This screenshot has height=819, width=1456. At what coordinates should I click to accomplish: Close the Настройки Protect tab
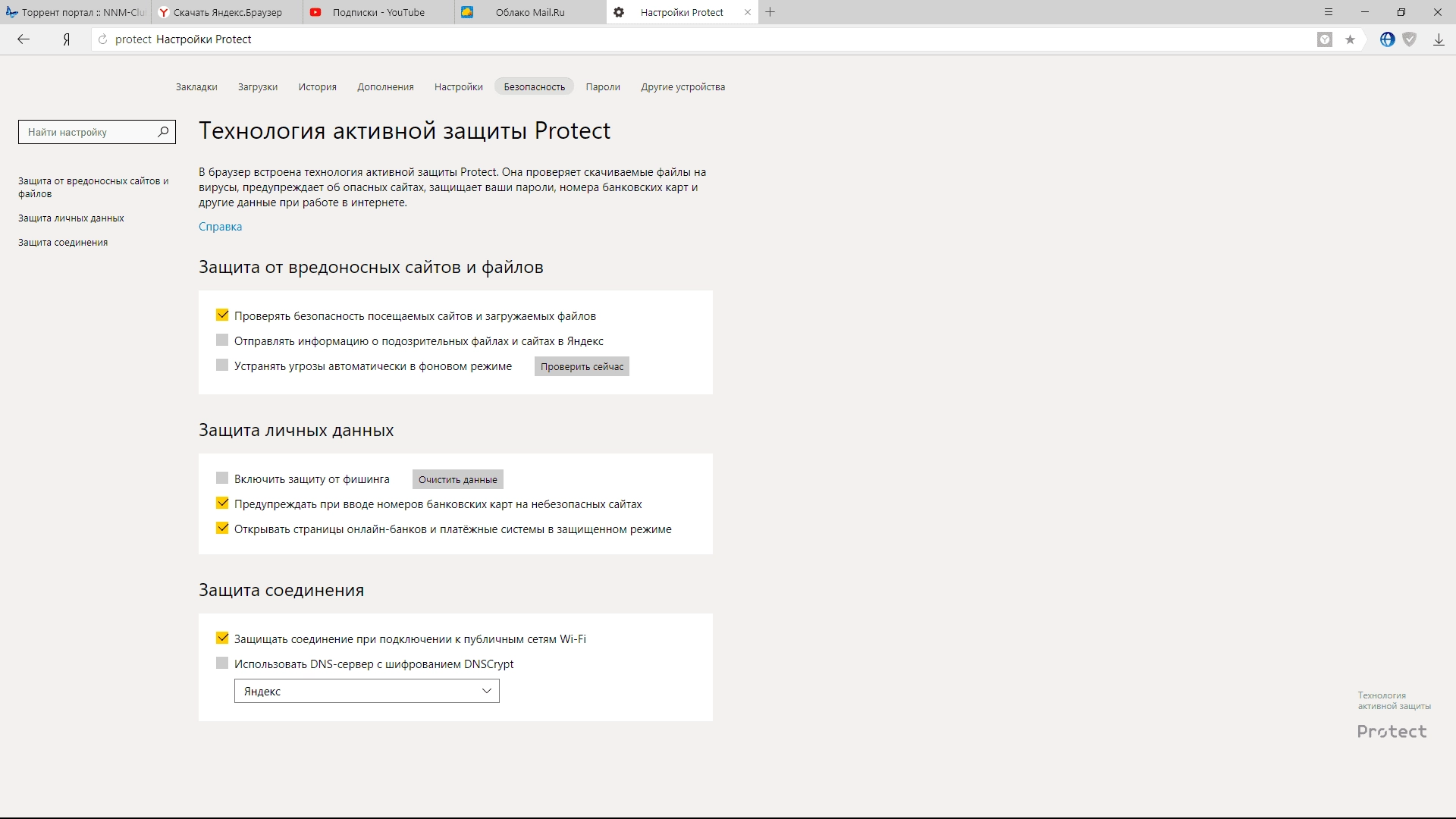[x=748, y=12]
